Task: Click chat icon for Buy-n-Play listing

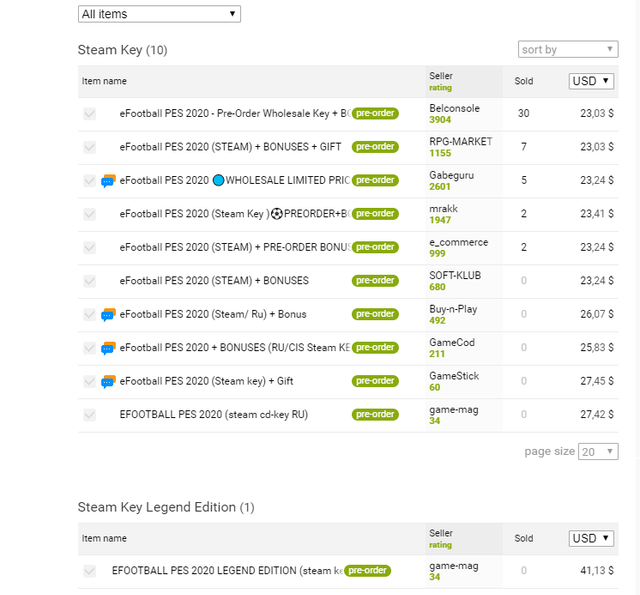Action: 109,315
